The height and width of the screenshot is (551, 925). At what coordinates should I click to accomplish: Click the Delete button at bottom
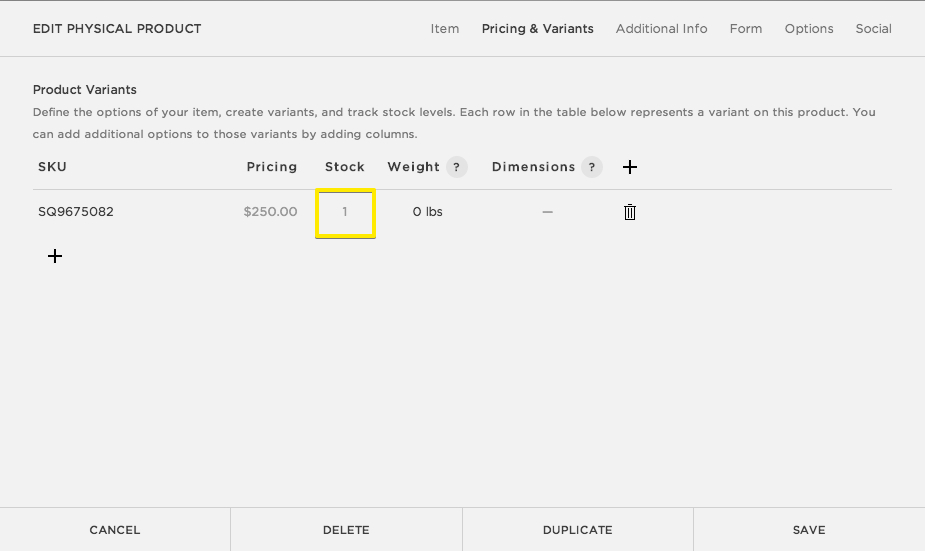click(346, 530)
